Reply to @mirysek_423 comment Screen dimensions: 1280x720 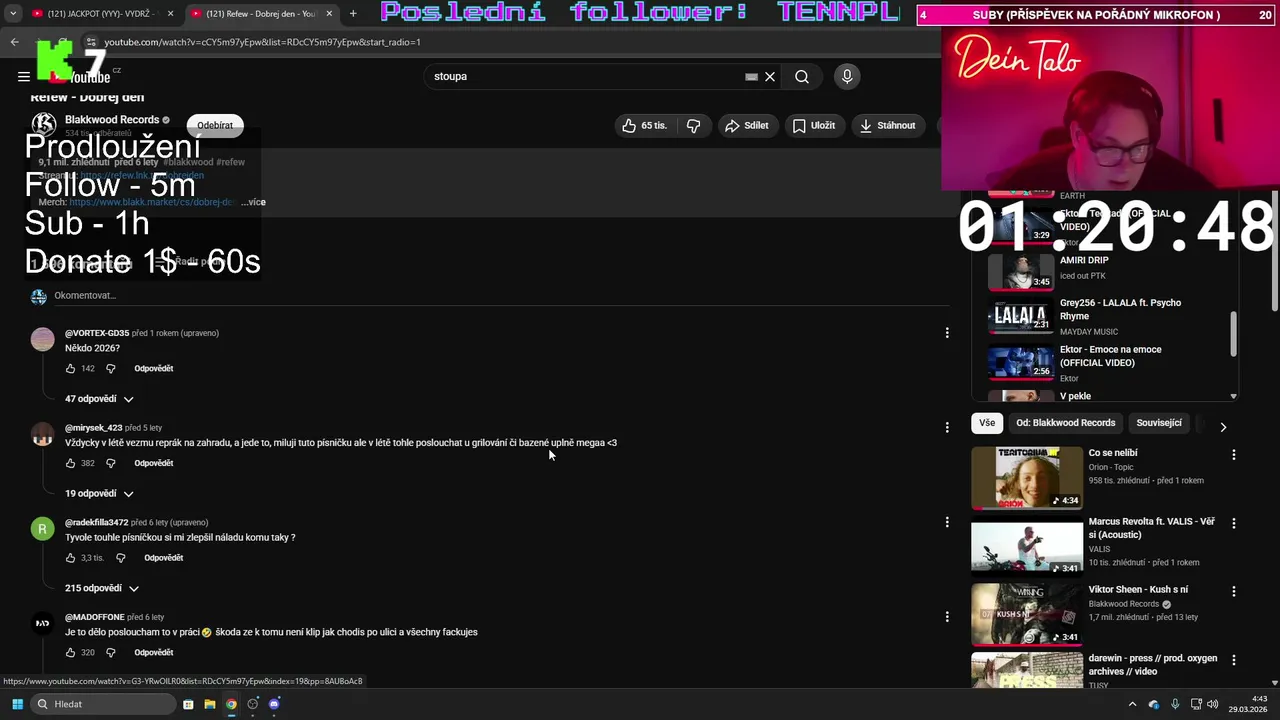coord(154,463)
